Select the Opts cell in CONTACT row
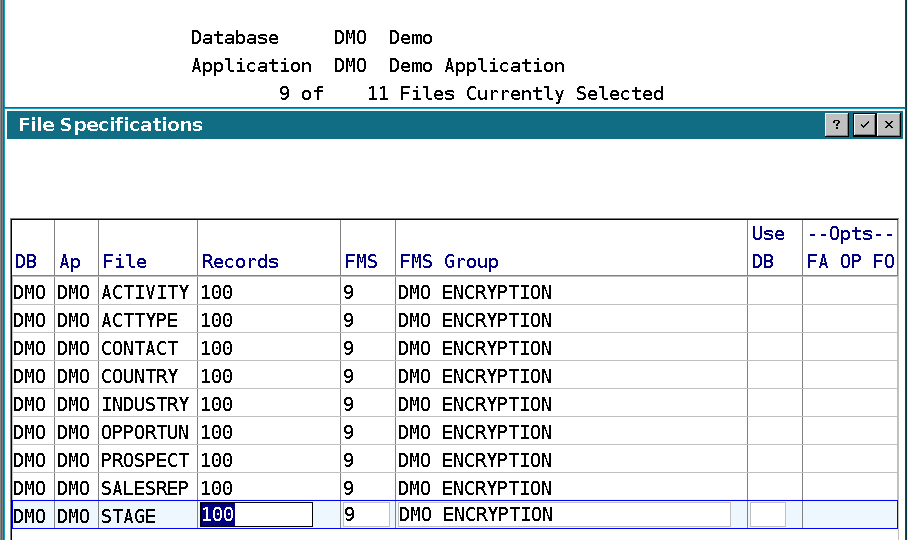The width and height of the screenshot is (908, 540). 850,348
